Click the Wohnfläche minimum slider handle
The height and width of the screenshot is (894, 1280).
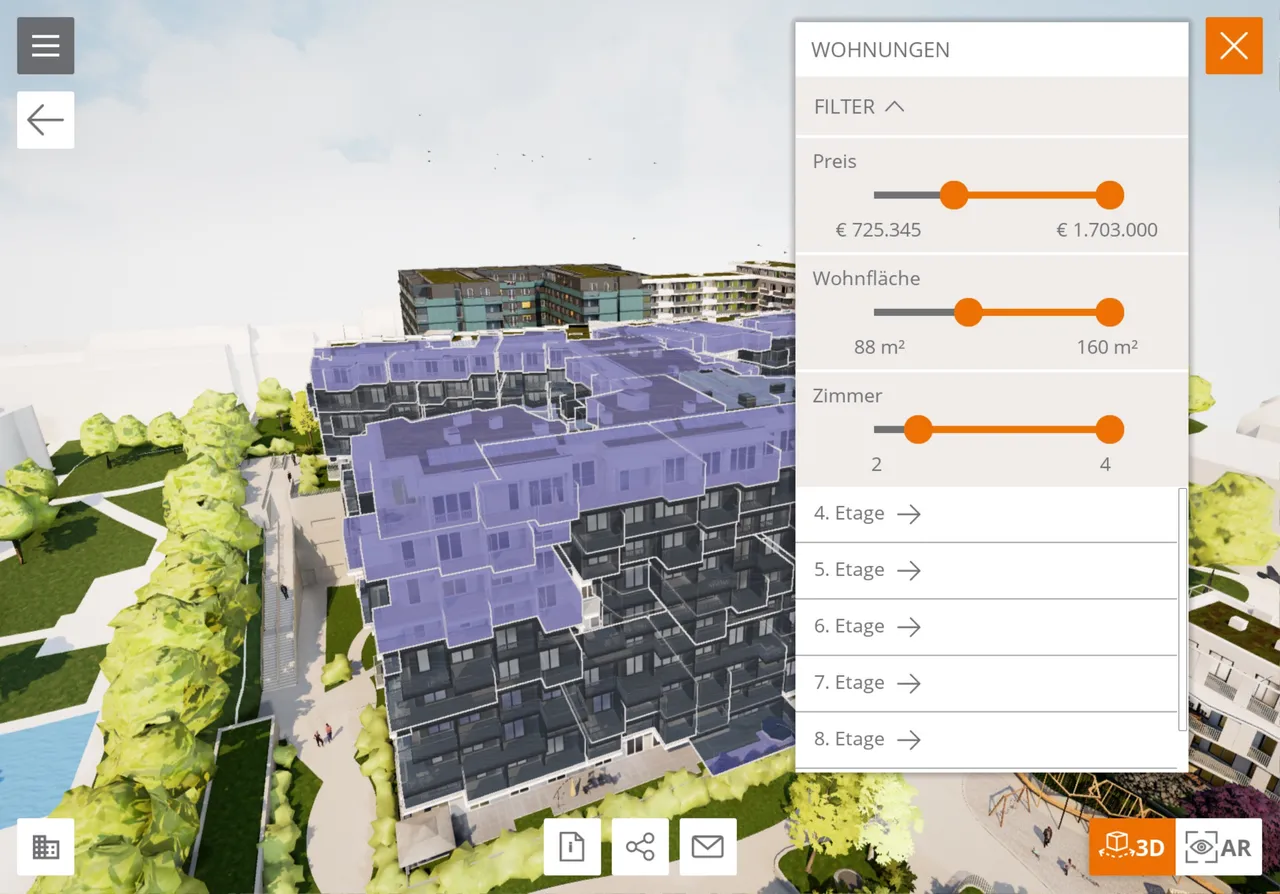coord(967,312)
